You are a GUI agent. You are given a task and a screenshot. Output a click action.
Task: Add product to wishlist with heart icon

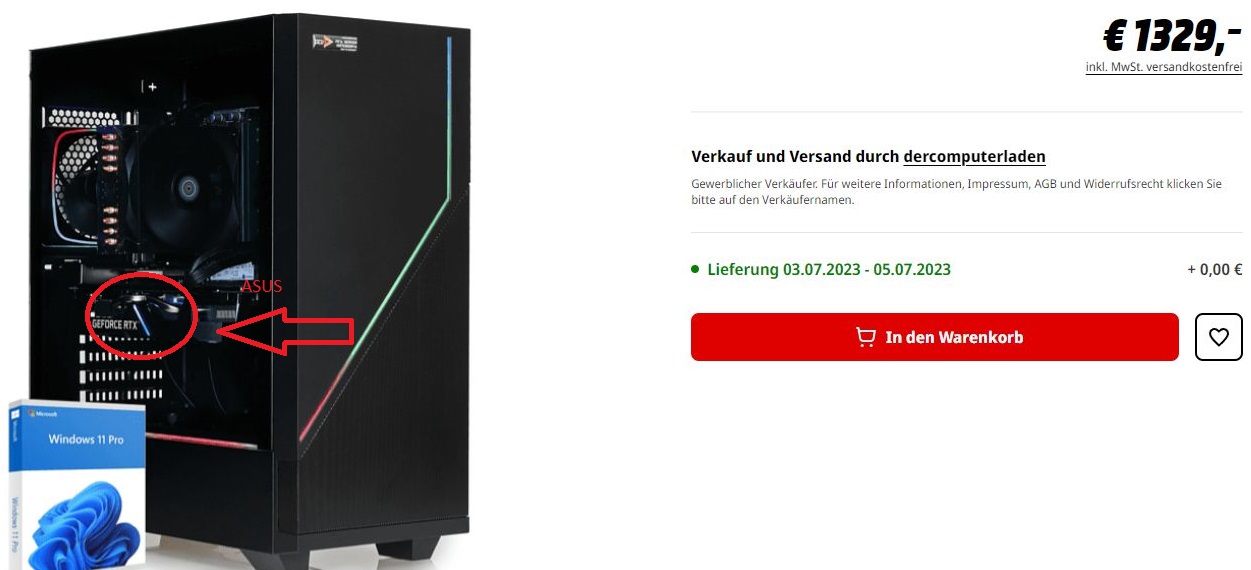point(1218,337)
